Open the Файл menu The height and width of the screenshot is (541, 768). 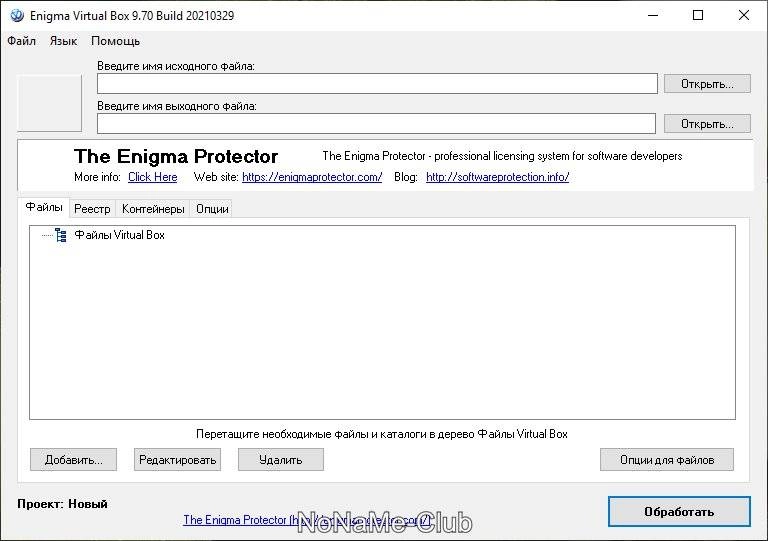(22, 41)
